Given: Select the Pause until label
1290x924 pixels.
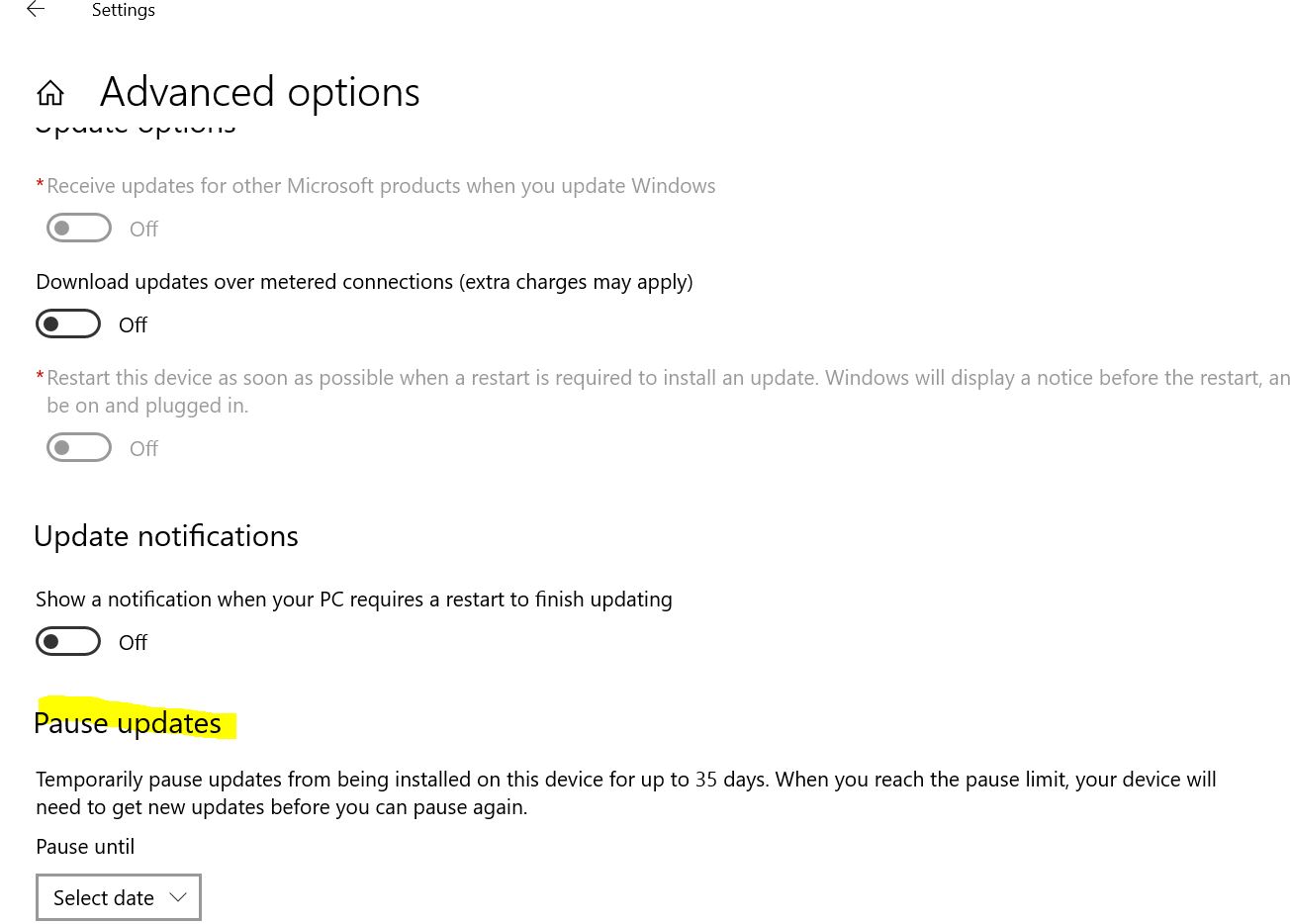Looking at the screenshot, I should 85,846.
